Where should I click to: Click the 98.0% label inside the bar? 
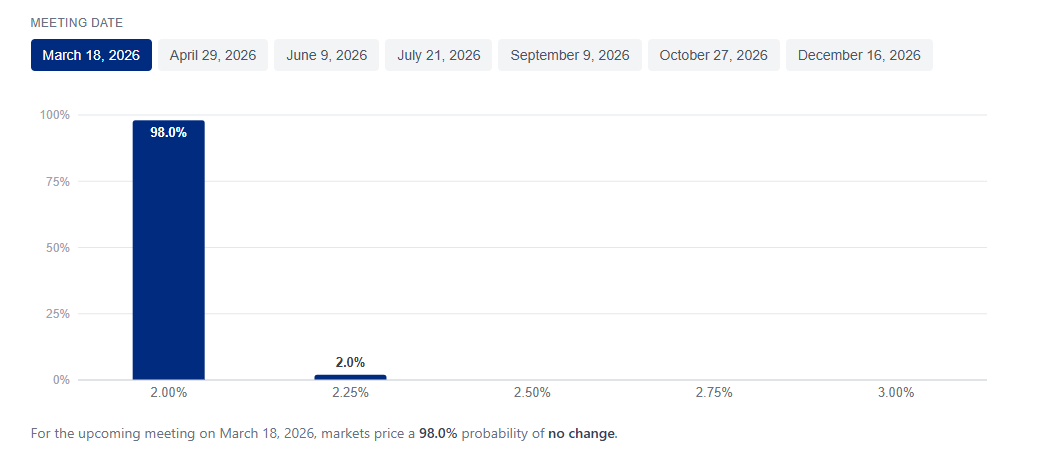click(x=168, y=132)
